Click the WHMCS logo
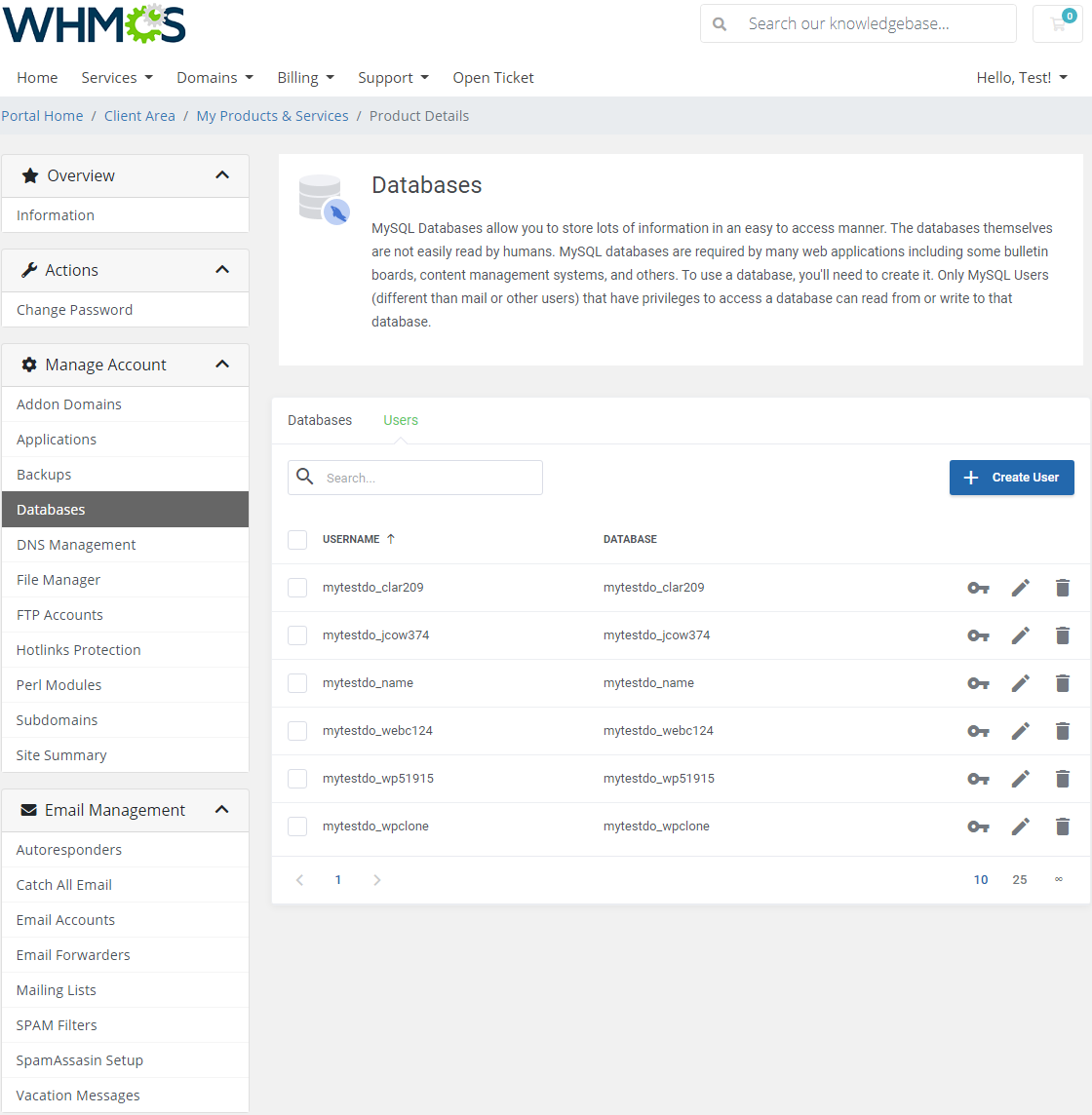The width and height of the screenshot is (1092, 1115). (94, 24)
